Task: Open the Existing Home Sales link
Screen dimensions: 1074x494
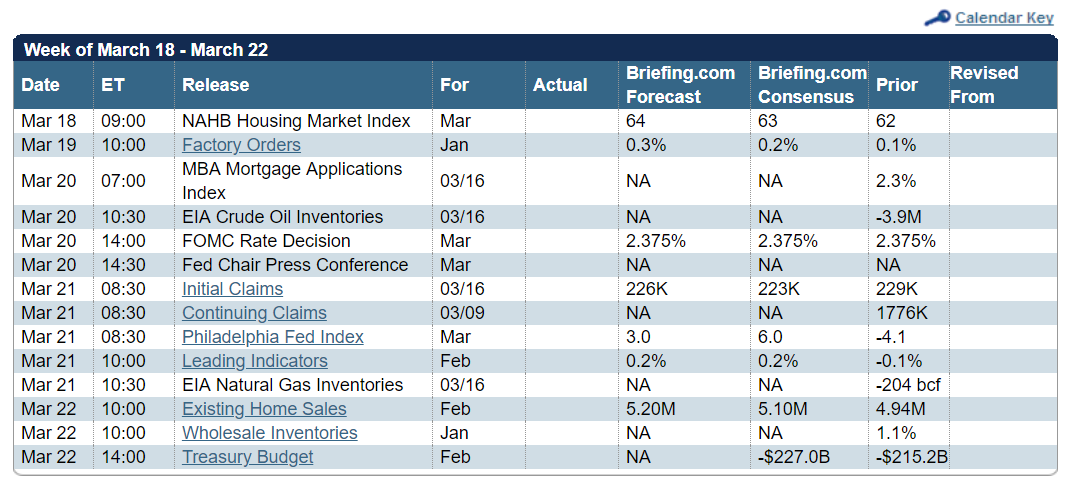Action: click(264, 409)
